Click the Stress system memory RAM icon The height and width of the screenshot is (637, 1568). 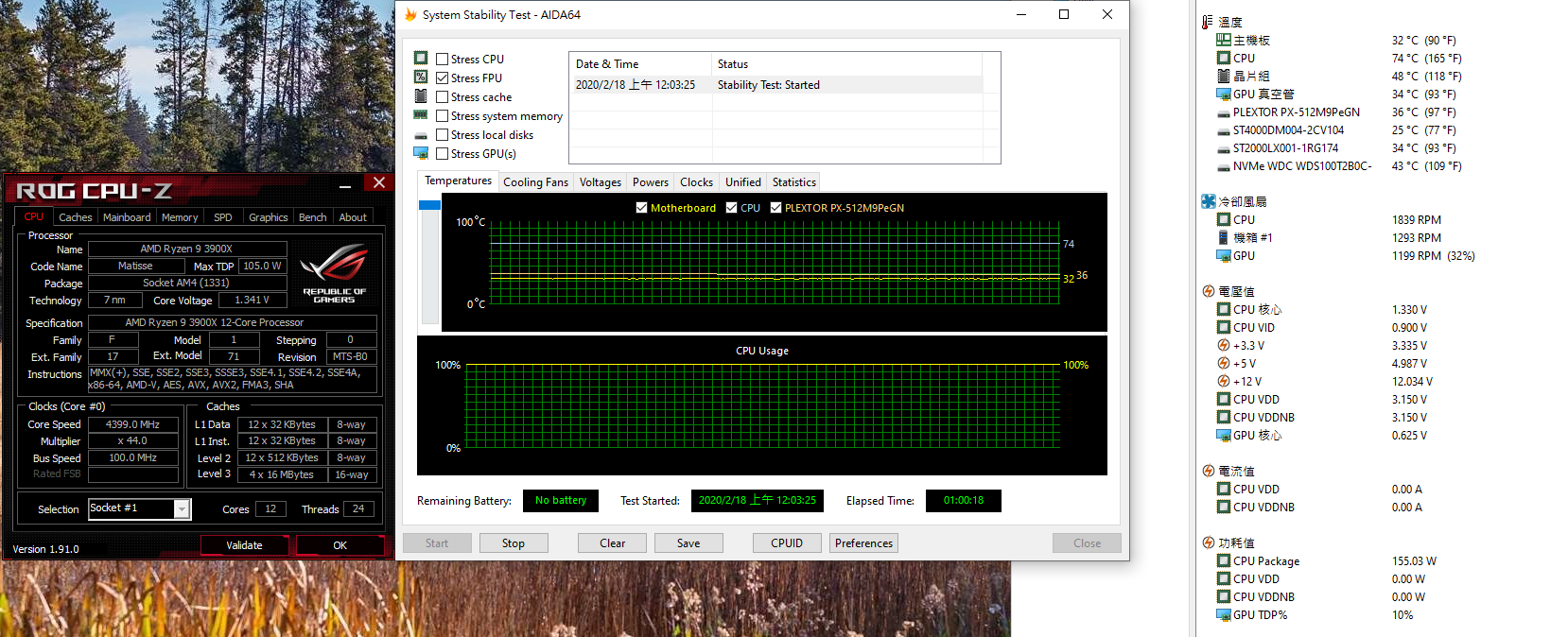(x=421, y=115)
